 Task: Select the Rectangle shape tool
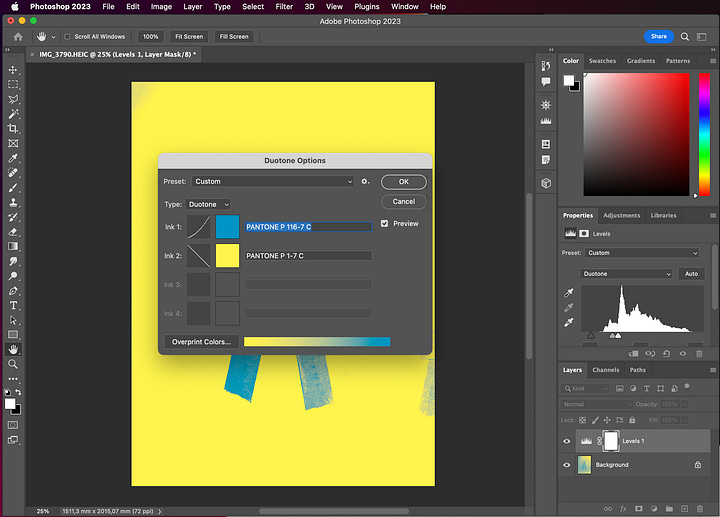click(13, 335)
